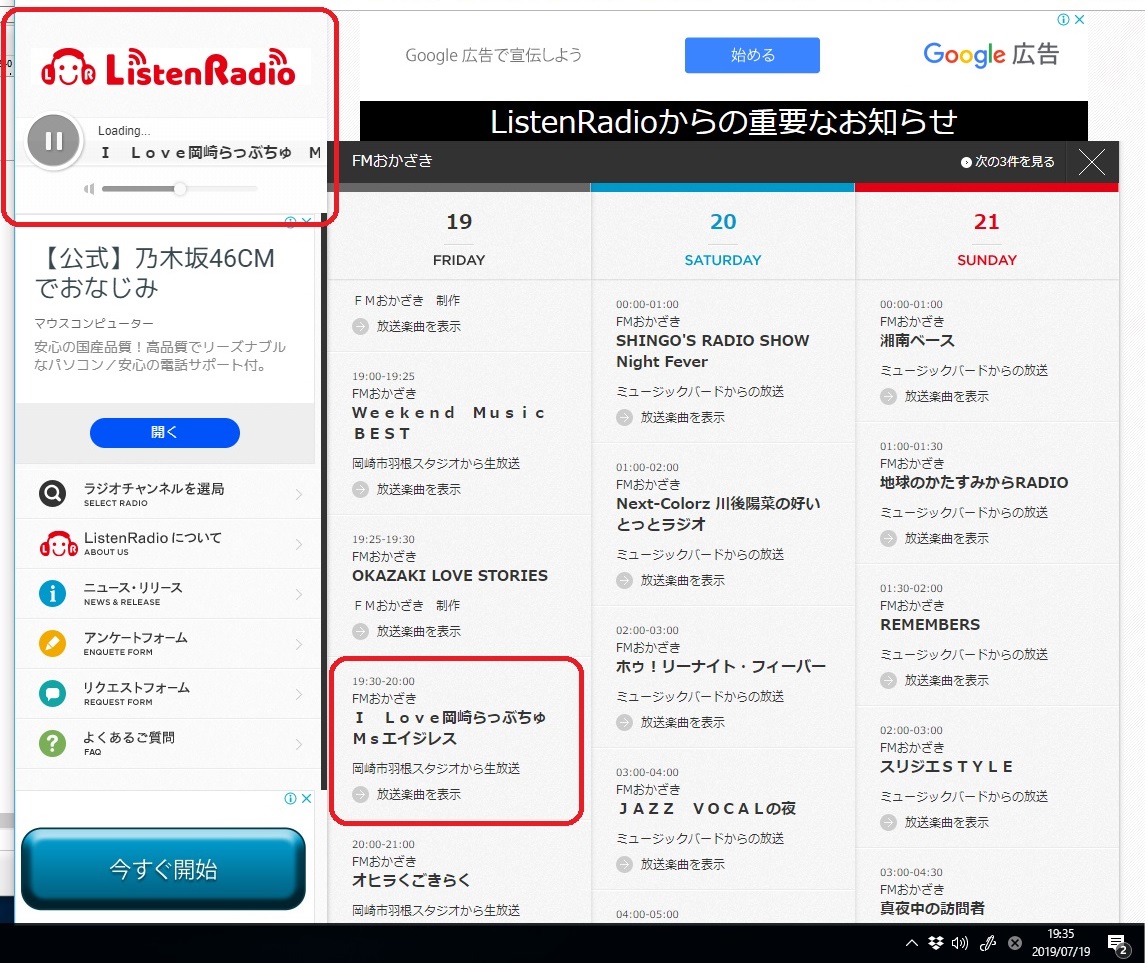
Task: Select the 20 Saturday column header
Action: 723,238
